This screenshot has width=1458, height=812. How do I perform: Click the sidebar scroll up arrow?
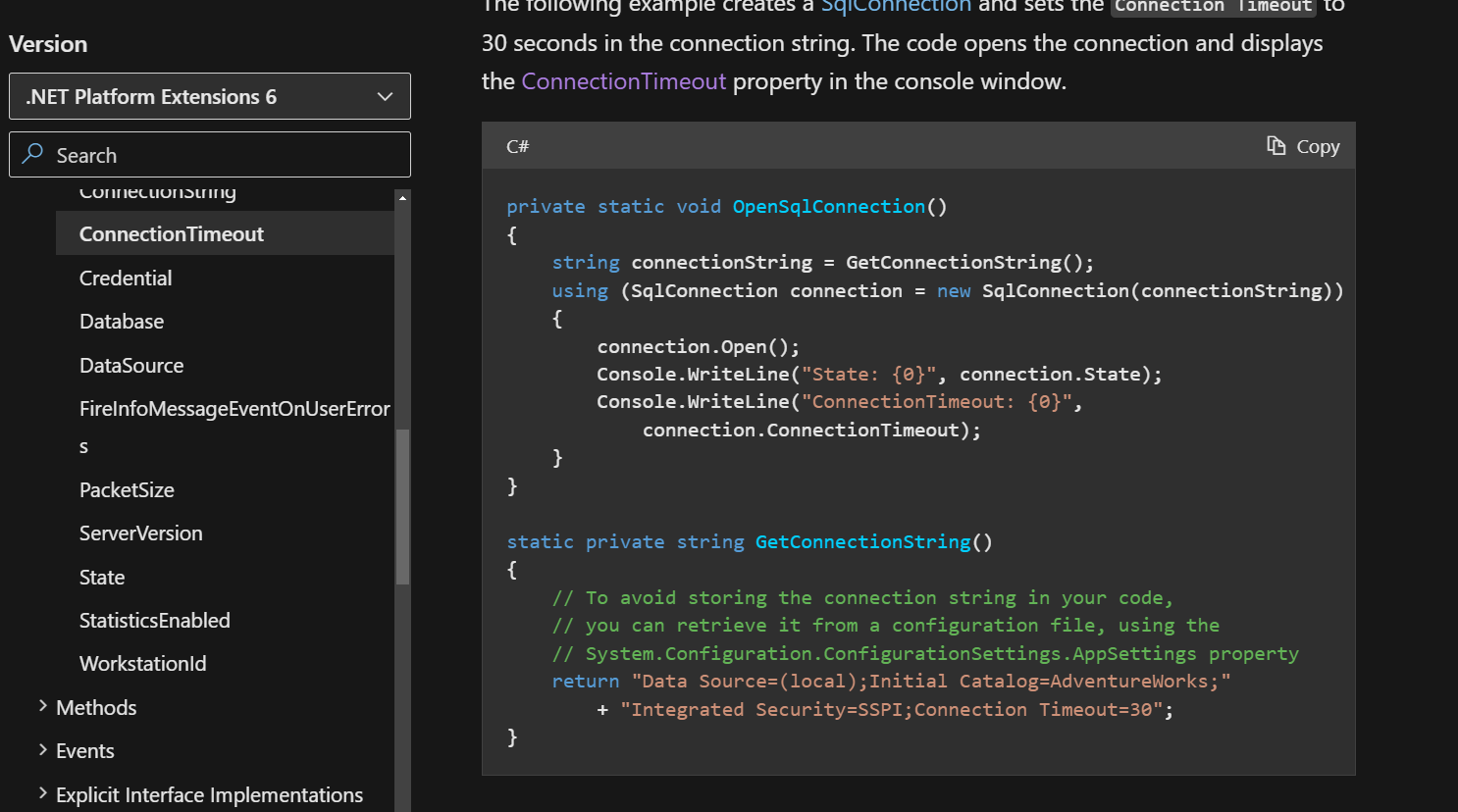click(402, 198)
